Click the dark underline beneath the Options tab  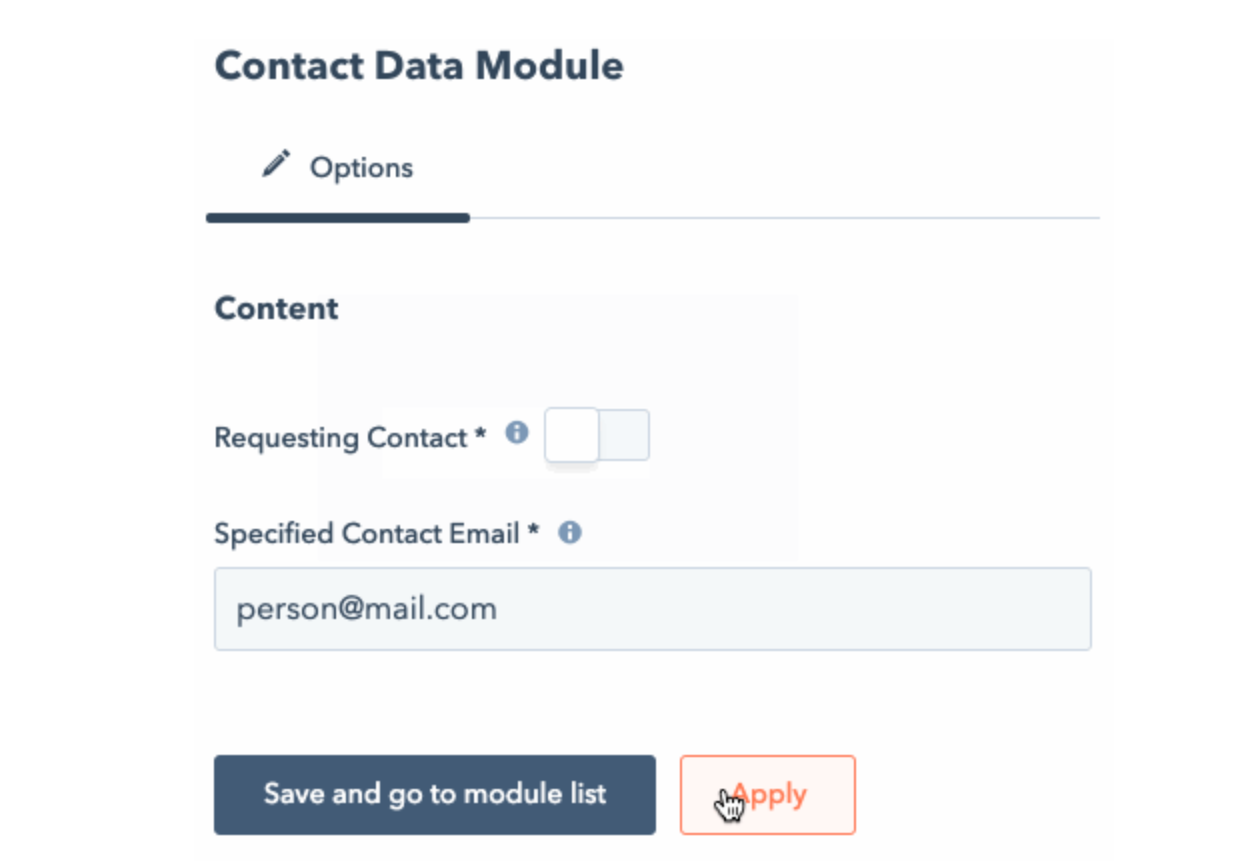click(x=338, y=218)
